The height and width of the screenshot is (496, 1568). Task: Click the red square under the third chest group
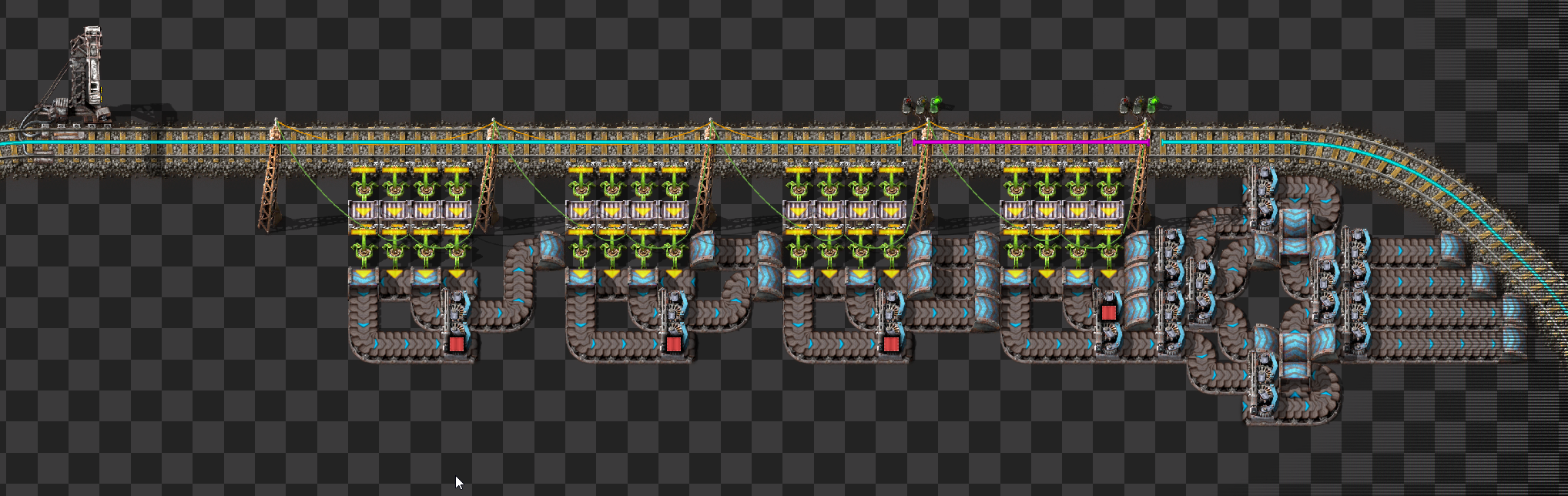pyautogui.click(x=891, y=344)
